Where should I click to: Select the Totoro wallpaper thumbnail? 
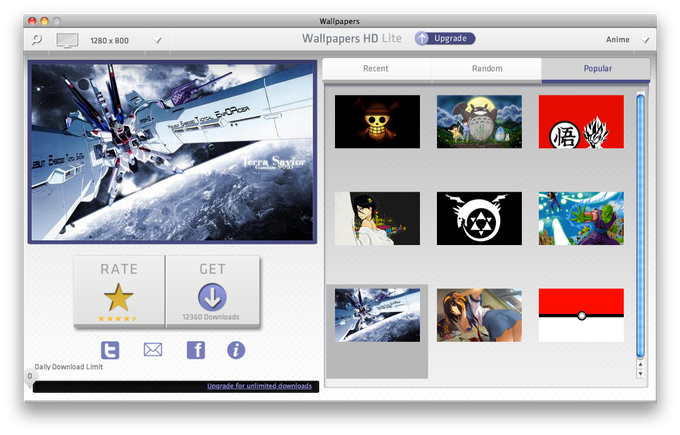[x=479, y=122]
